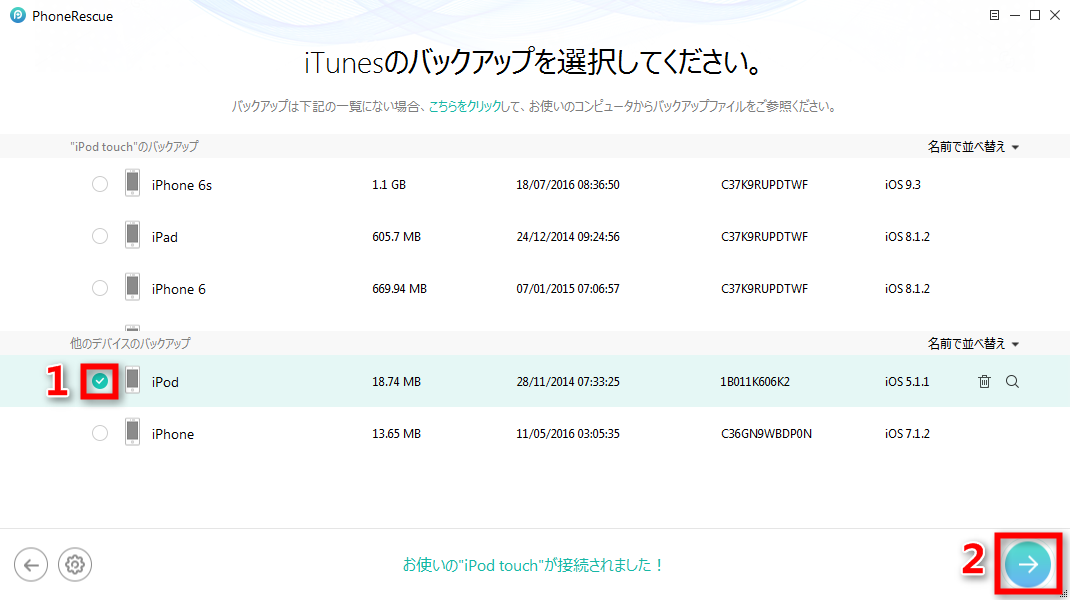Image resolution: width=1070 pixels, height=600 pixels.
Task: Click date 11/05/2016 03:05:35
Action: point(568,433)
